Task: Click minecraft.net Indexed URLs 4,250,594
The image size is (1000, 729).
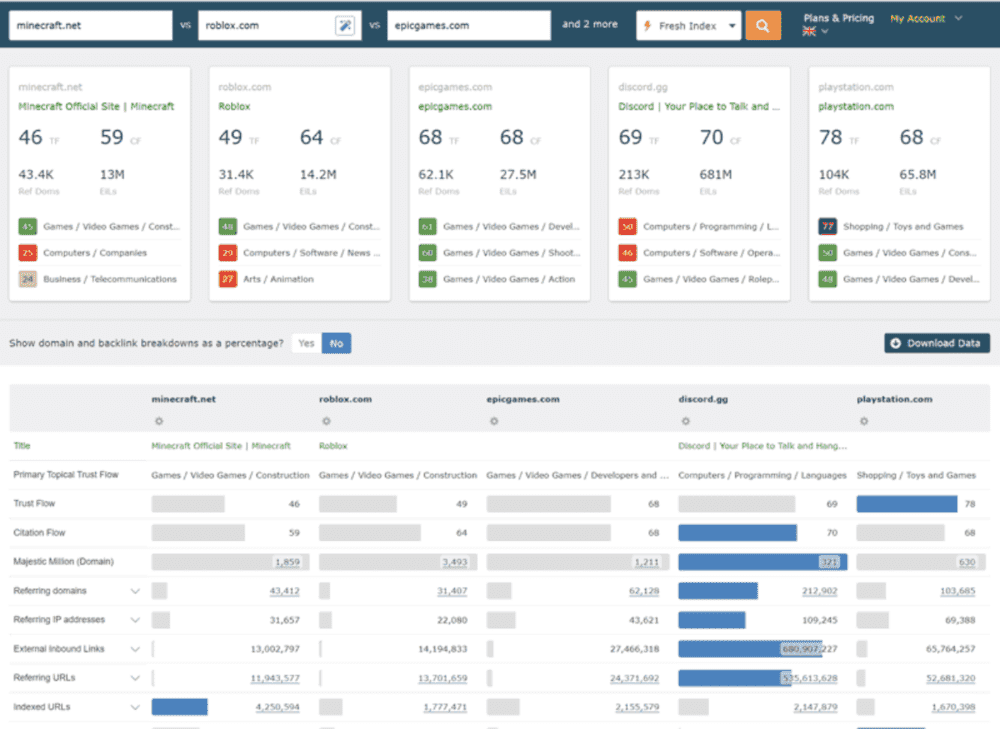Action: point(277,707)
